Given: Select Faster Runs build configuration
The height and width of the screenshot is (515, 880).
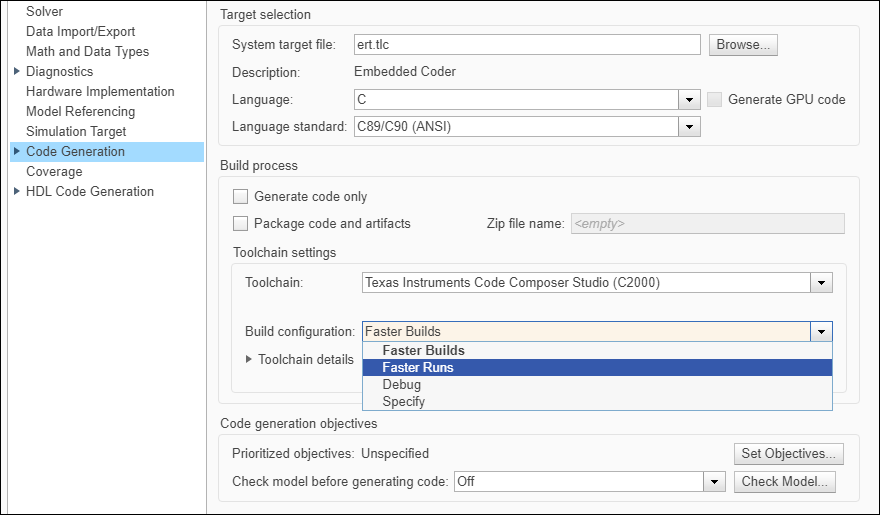Looking at the screenshot, I should coord(418,368).
